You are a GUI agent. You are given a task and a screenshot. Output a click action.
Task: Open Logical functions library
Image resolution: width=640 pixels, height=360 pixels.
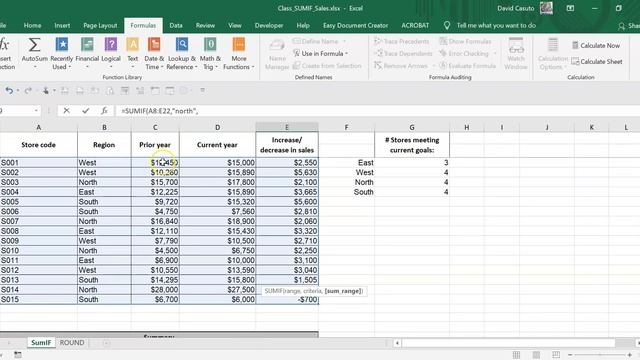click(111, 53)
